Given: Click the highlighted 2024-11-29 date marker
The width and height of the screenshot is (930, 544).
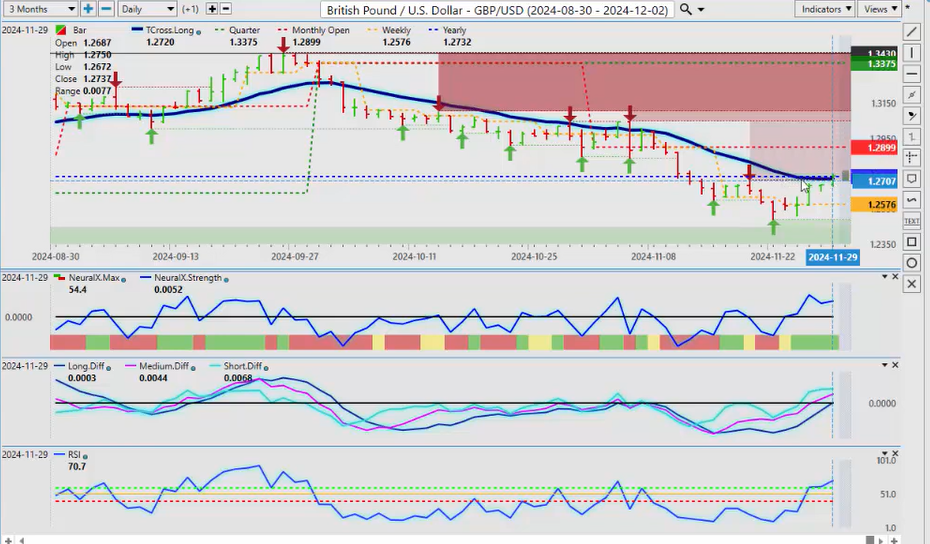Looking at the screenshot, I should [x=832, y=257].
